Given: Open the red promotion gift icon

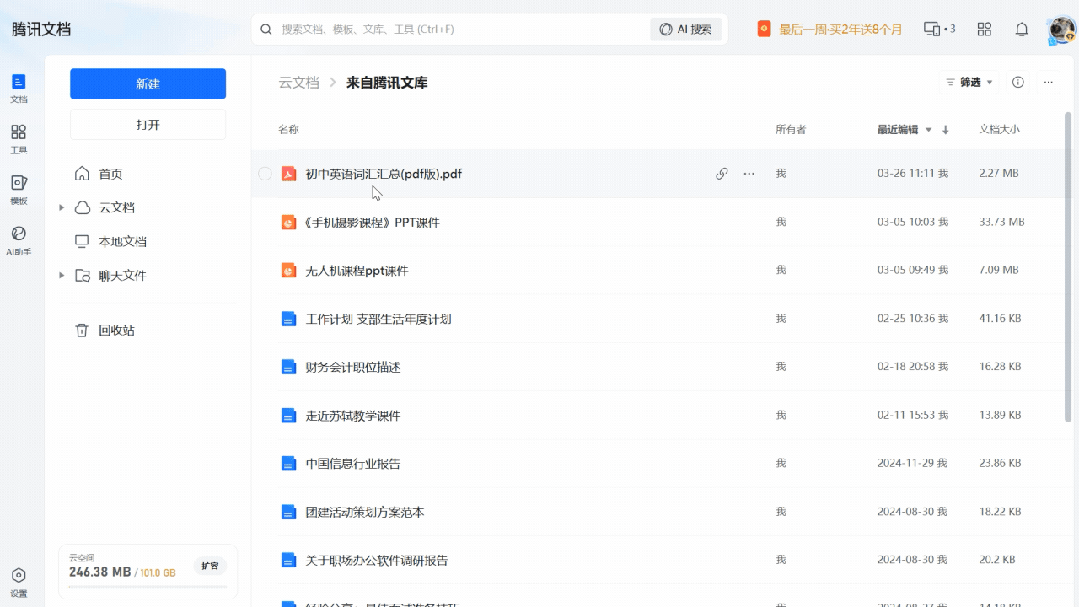Looking at the screenshot, I should 764,29.
